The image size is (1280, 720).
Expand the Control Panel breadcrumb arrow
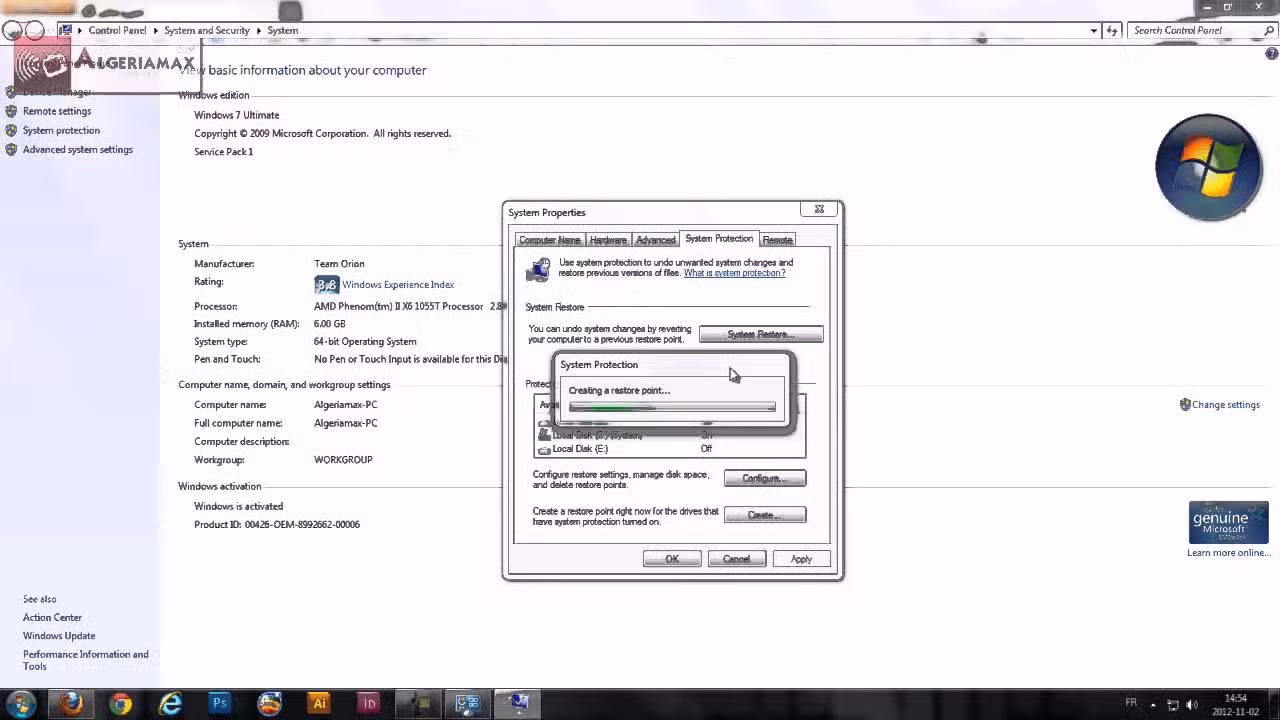coord(155,31)
